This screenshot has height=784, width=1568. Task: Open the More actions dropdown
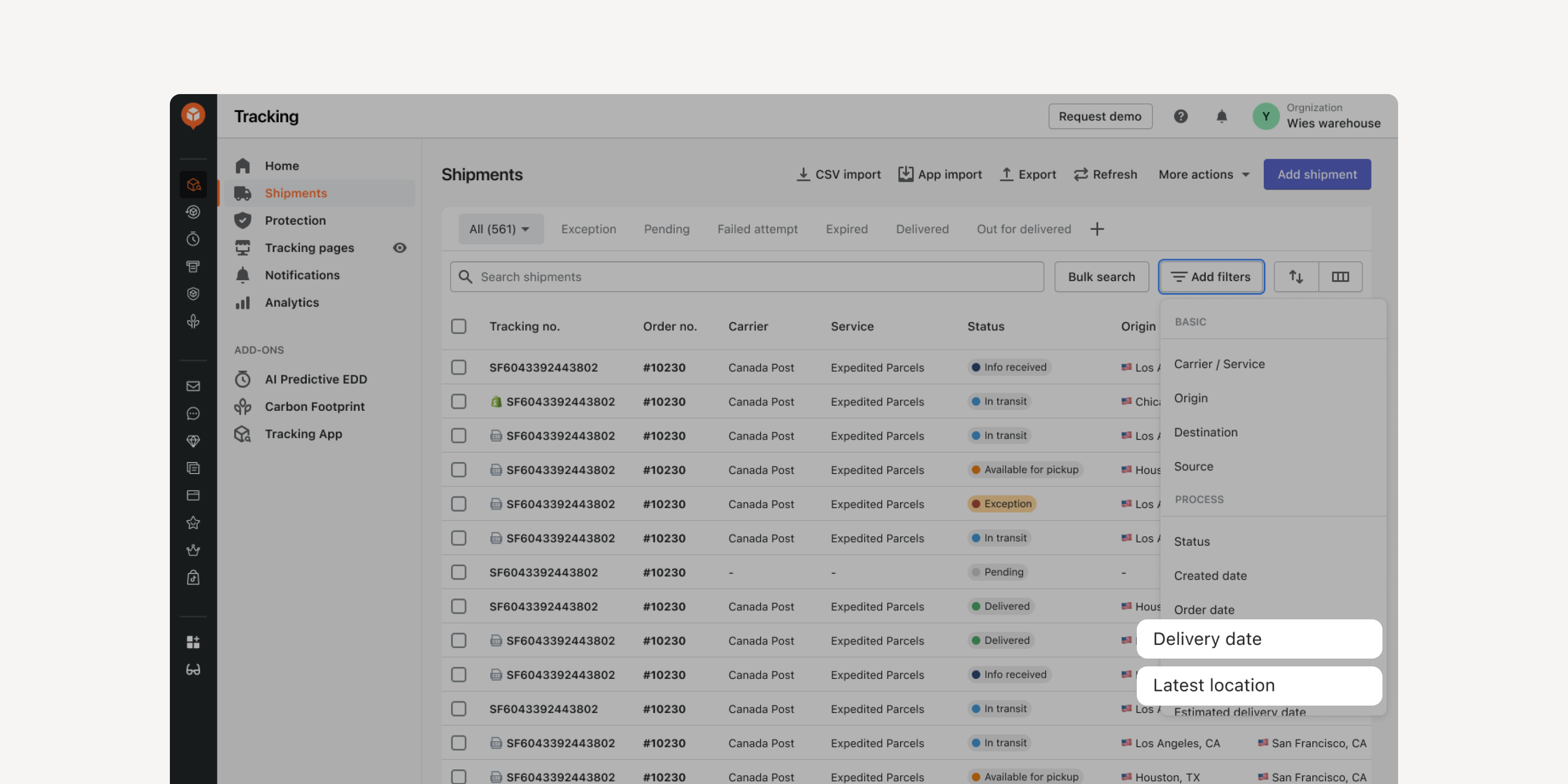tap(1203, 175)
